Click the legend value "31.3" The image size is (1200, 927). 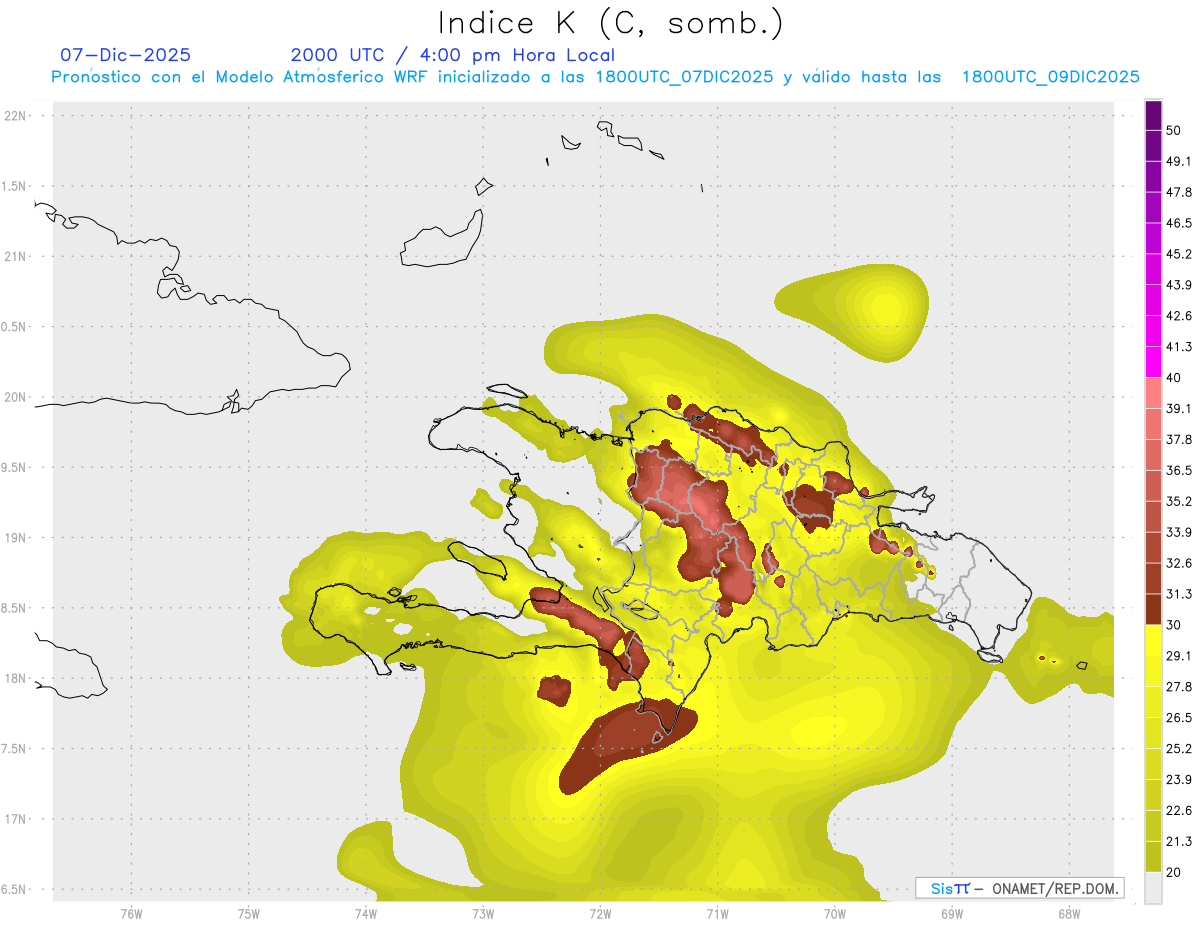coord(1179,595)
